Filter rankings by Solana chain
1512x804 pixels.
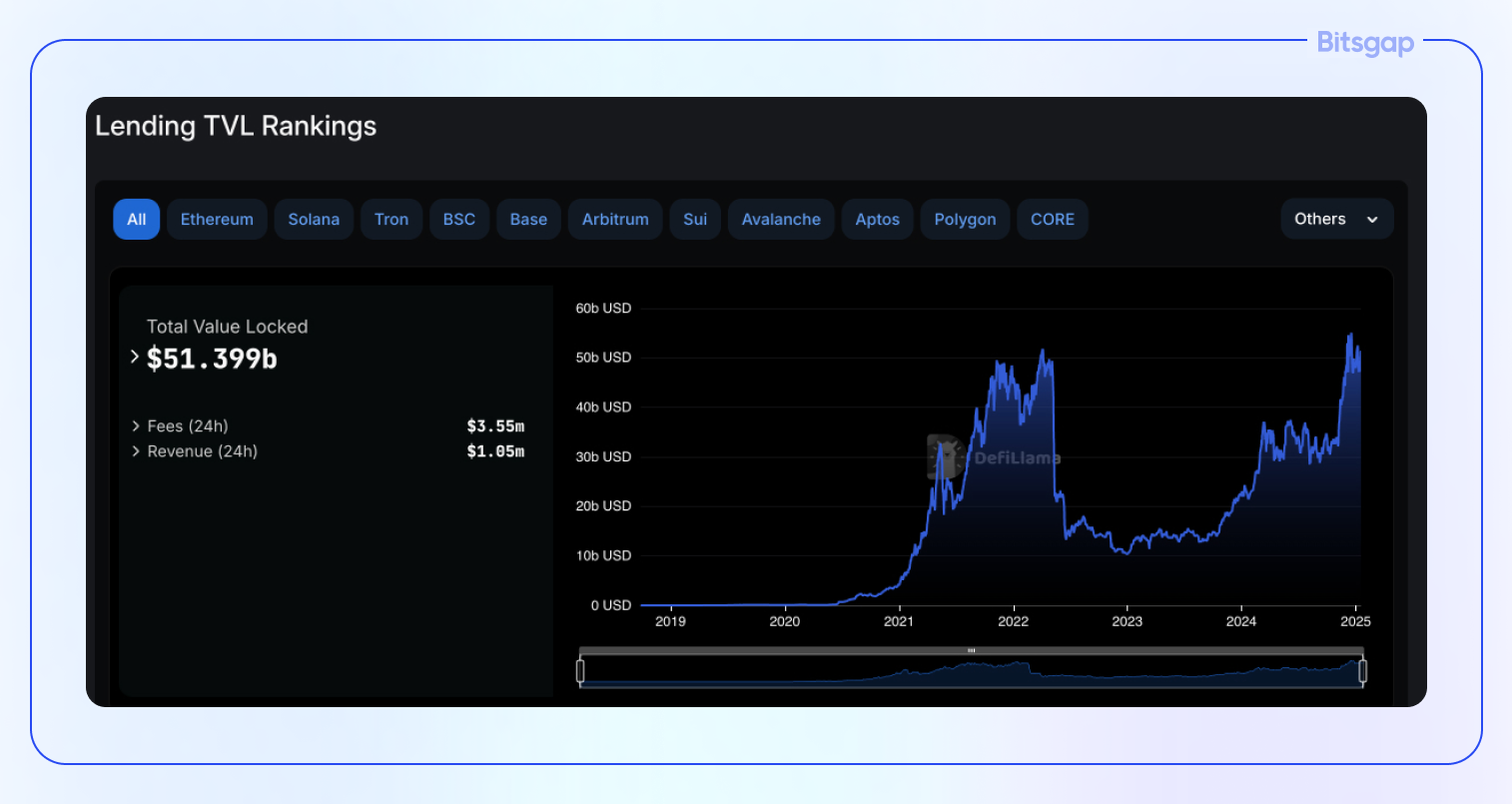(314, 220)
